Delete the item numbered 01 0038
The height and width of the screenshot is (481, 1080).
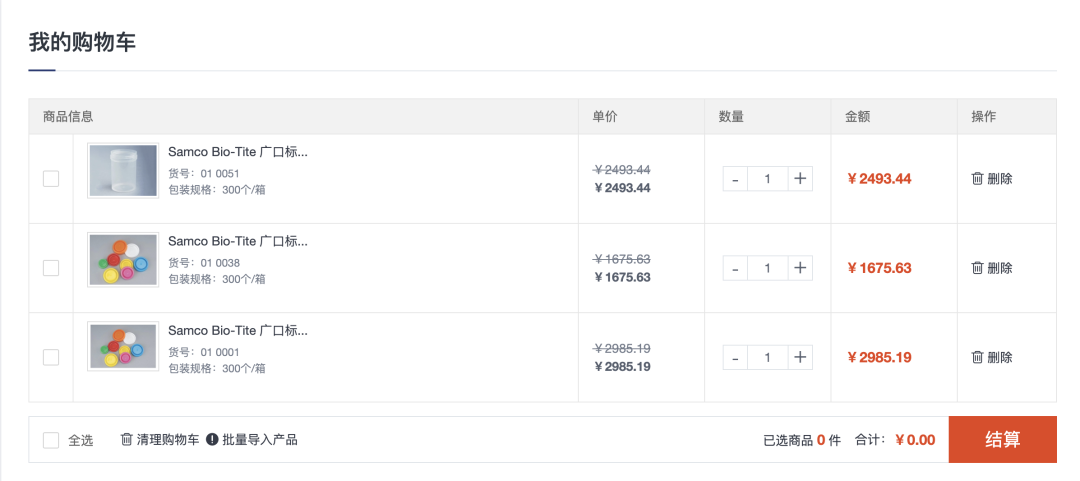pos(991,268)
